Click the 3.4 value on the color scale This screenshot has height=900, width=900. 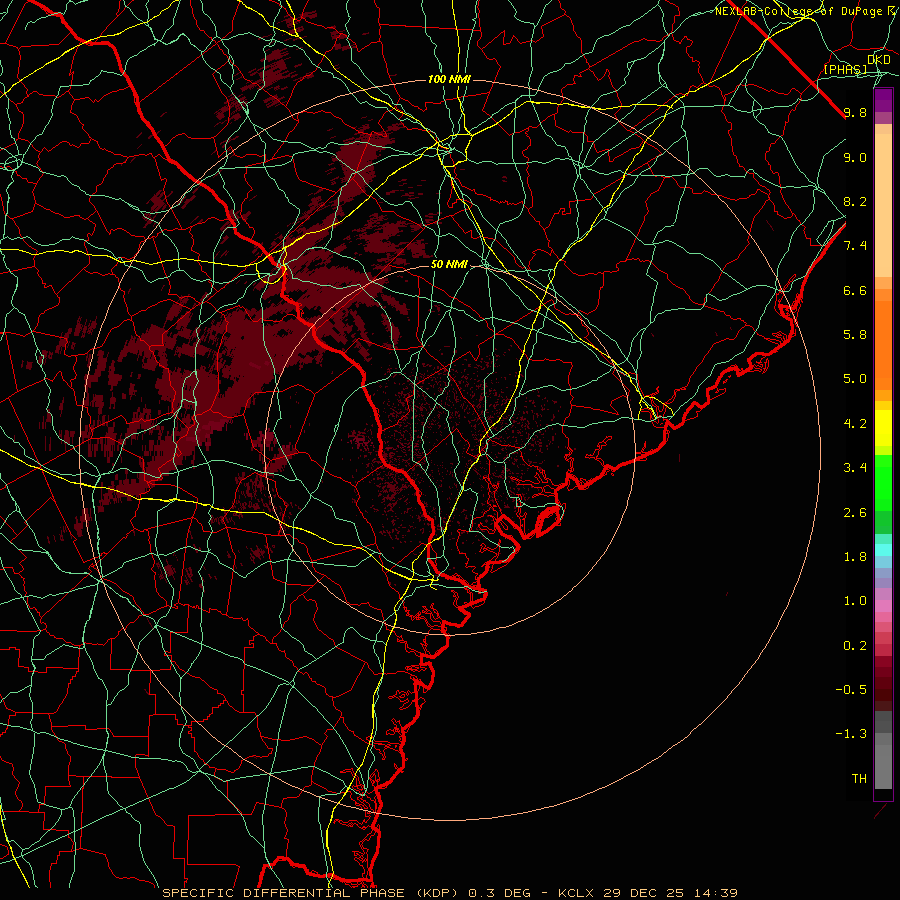tap(855, 468)
